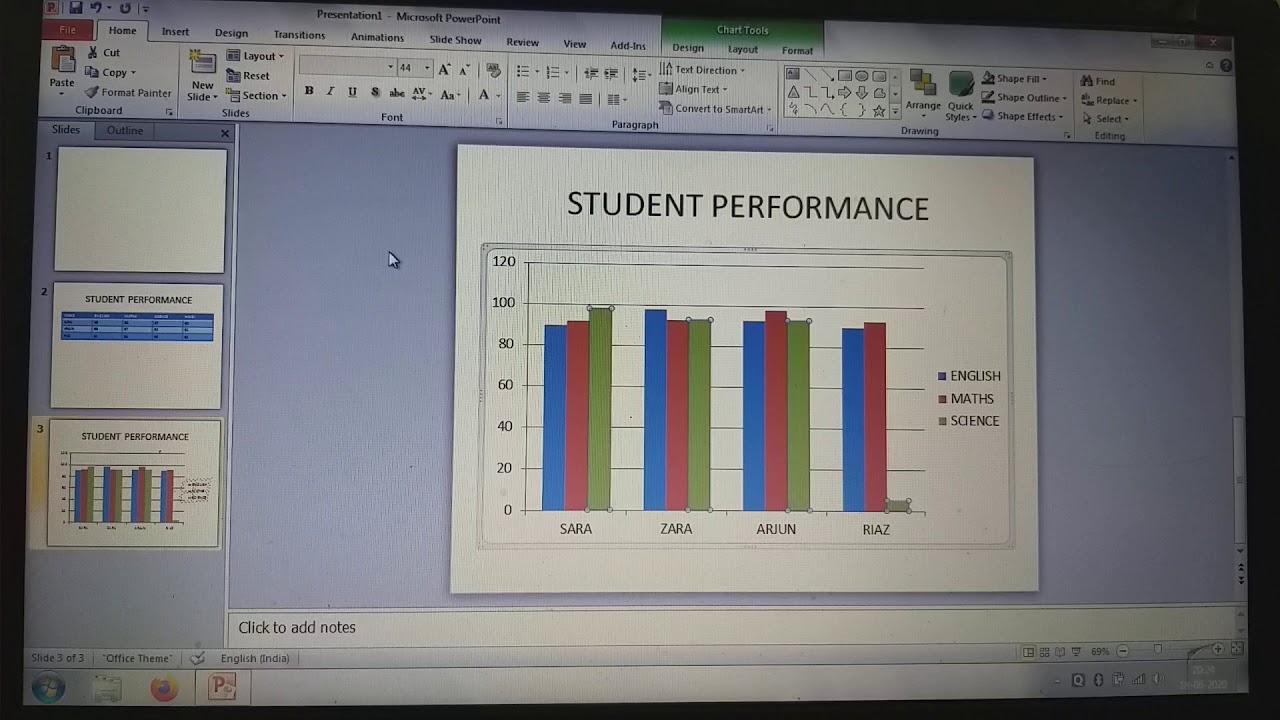Viewport: 1280px width, 720px height.
Task: Activate the Format Painter
Action: click(x=128, y=92)
